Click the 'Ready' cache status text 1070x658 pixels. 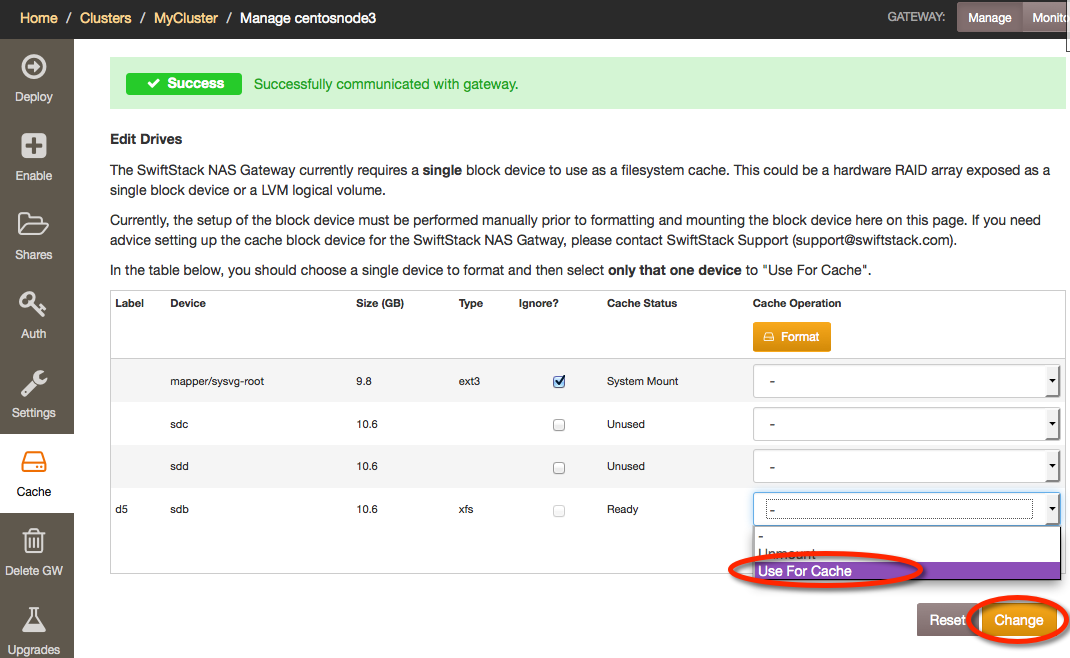coord(622,509)
